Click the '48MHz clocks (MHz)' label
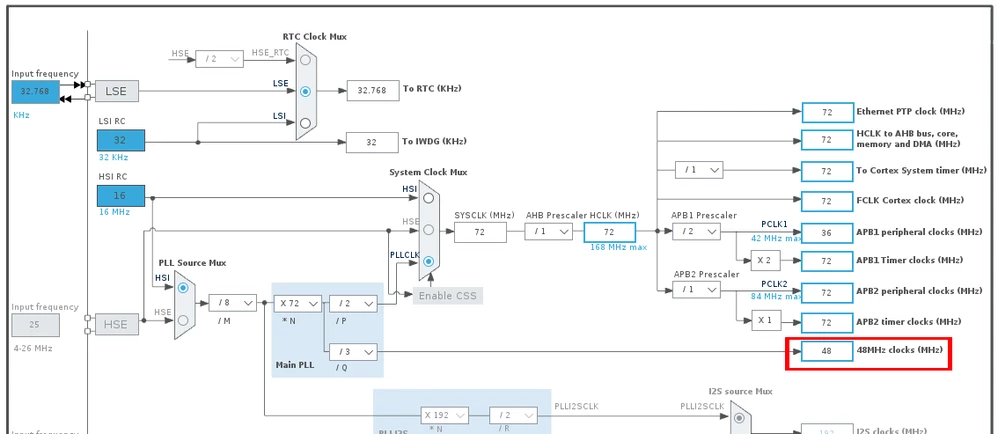Image resolution: width=998 pixels, height=434 pixels. pos(899,350)
